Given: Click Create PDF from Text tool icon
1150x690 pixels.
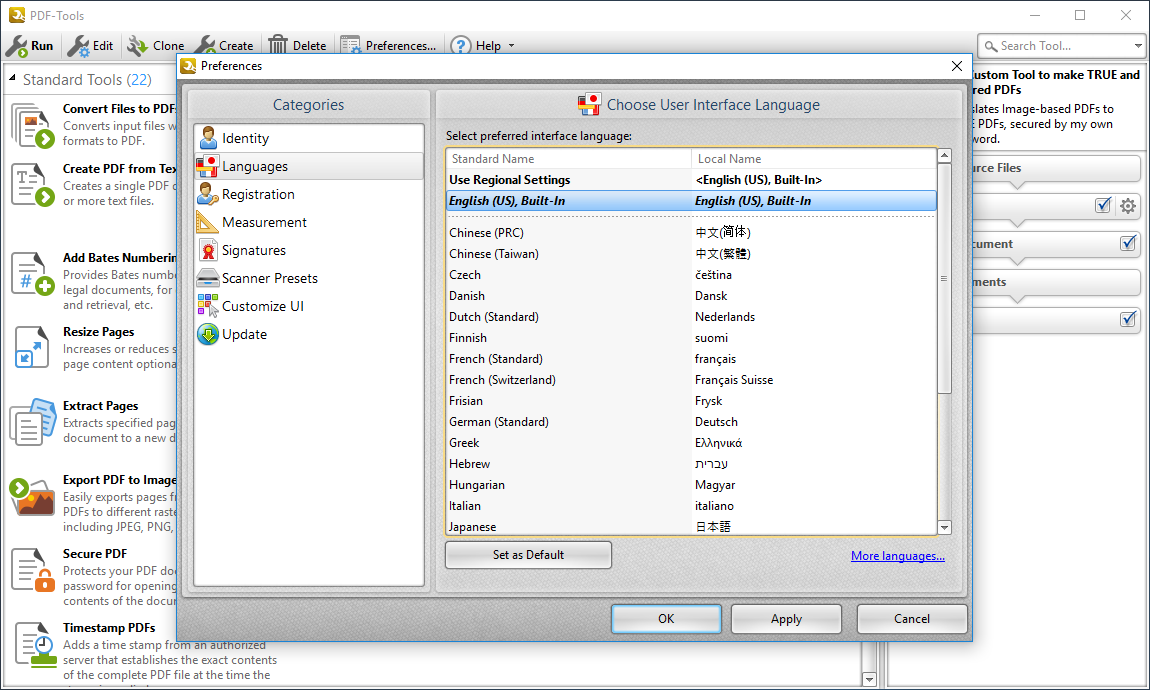Looking at the screenshot, I should tap(33, 185).
